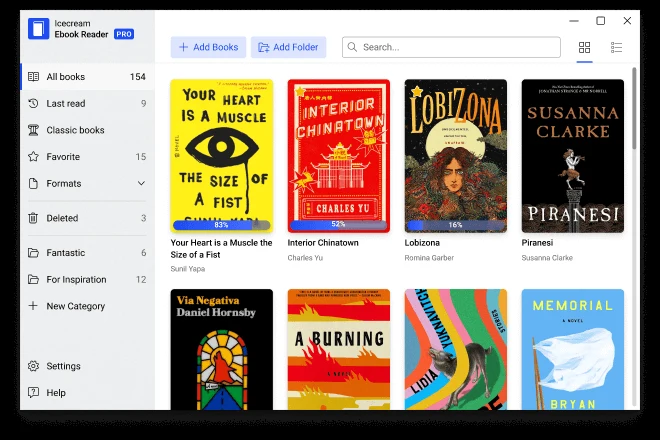This screenshot has width=660, height=440.
Task: Click the Settings gear icon
Action: (33, 366)
